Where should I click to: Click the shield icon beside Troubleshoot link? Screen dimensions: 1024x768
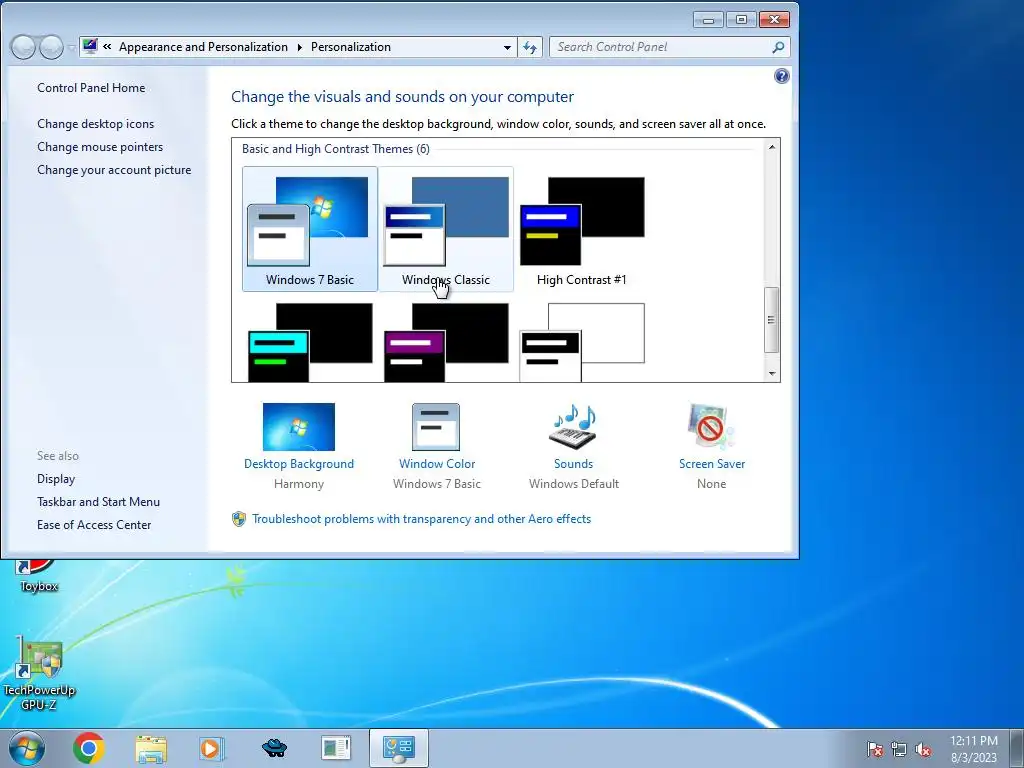pyautogui.click(x=239, y=519)
